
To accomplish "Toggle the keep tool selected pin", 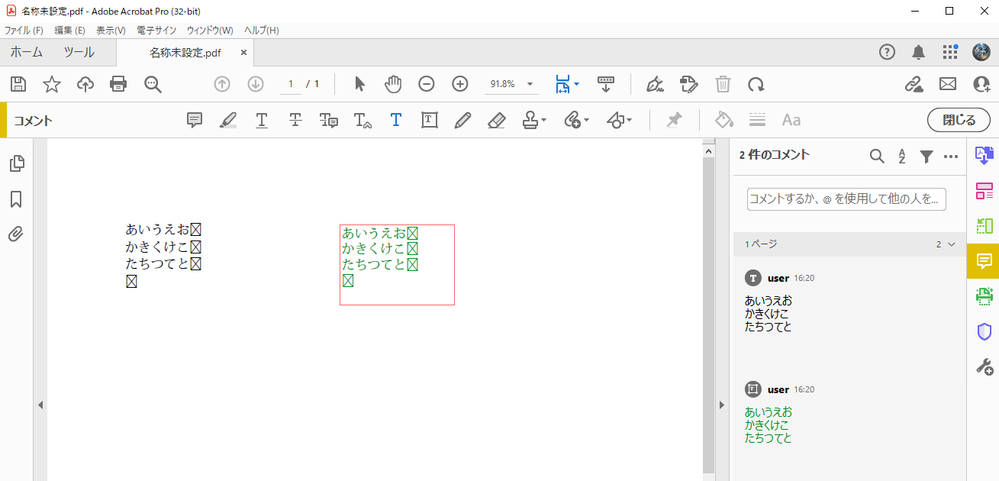I will click(x=674, y=120).
